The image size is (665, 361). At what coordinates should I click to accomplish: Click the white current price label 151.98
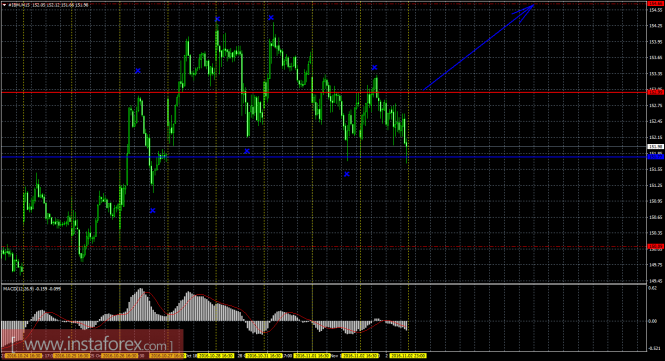click(656, 146)
